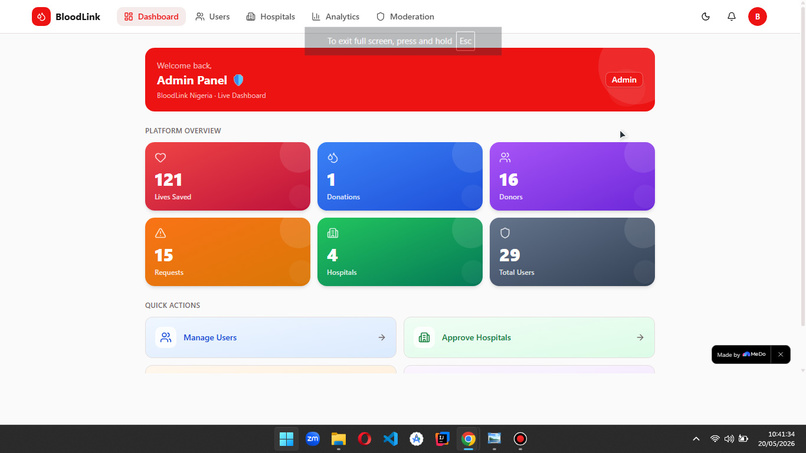Viewport: 806px width, 453px height.
Task: Click the BloodLink brand name
Action: [78, 16]
